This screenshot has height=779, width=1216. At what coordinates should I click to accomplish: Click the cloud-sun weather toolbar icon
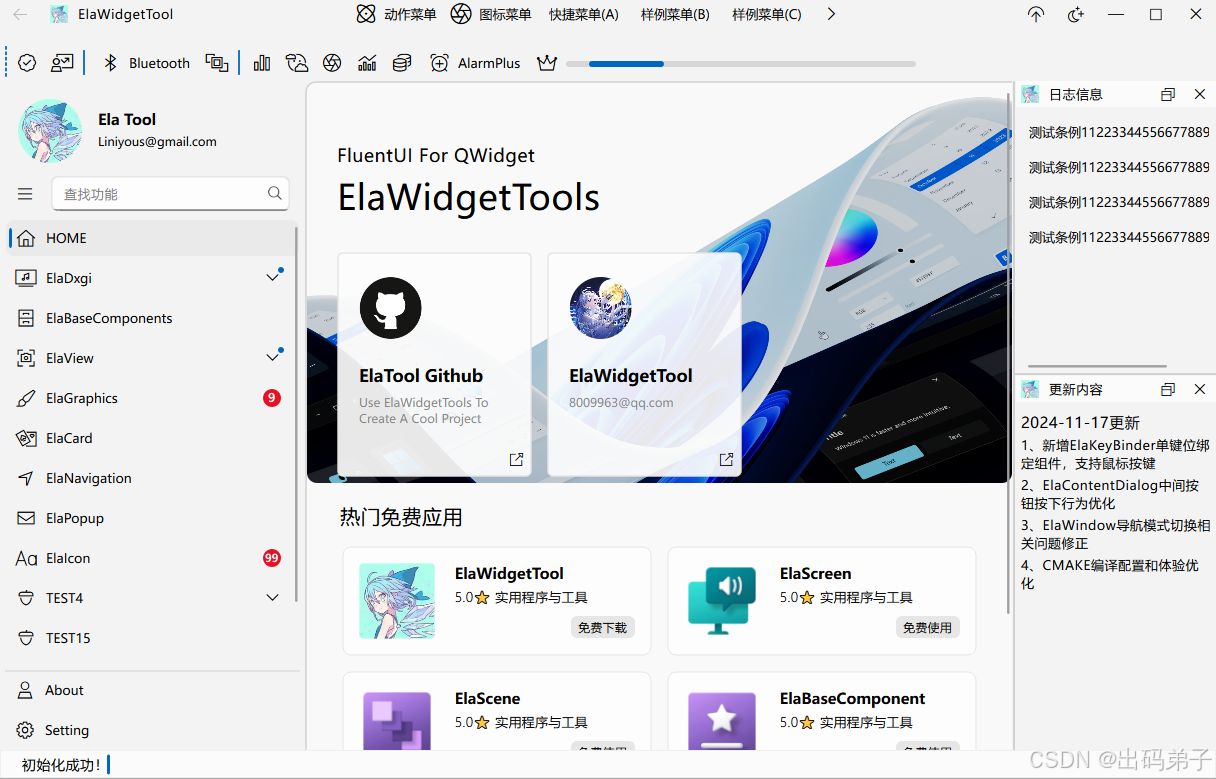pos(297,63)
